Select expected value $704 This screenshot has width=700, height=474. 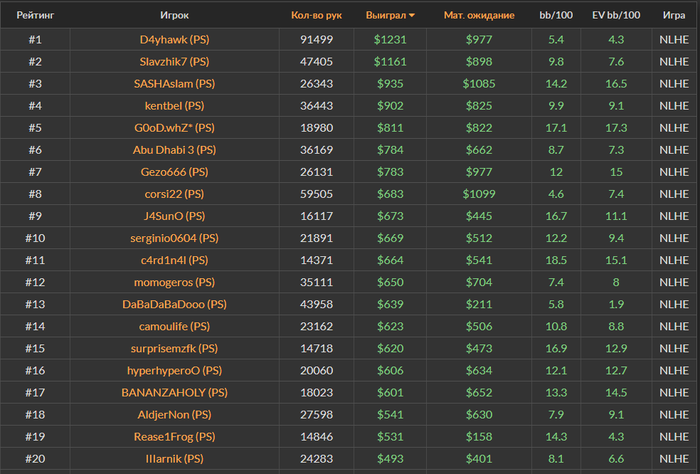click(479, 282)
